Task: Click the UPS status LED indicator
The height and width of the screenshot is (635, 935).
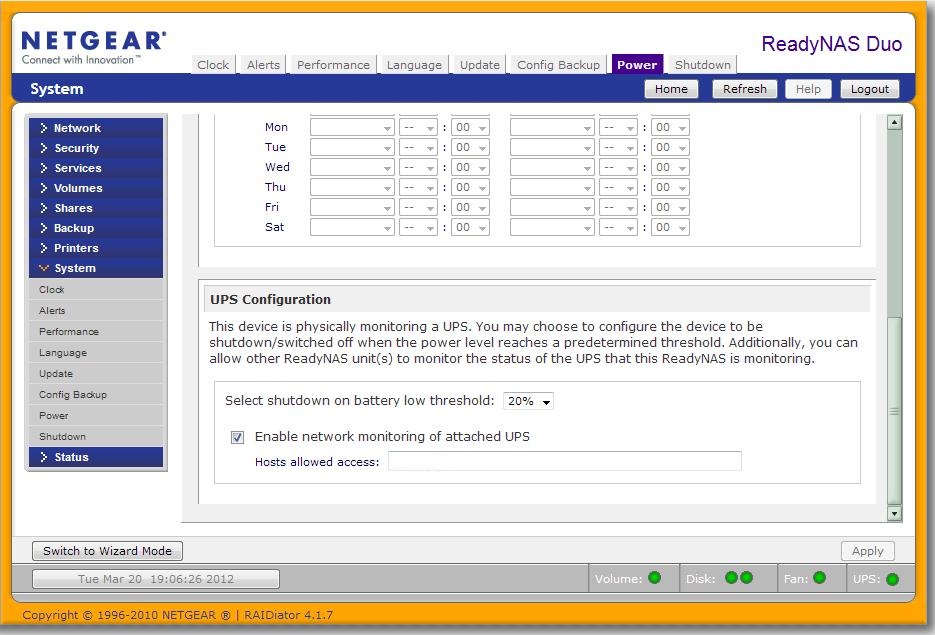Action: pyautogui.click(x=892, y=579)
